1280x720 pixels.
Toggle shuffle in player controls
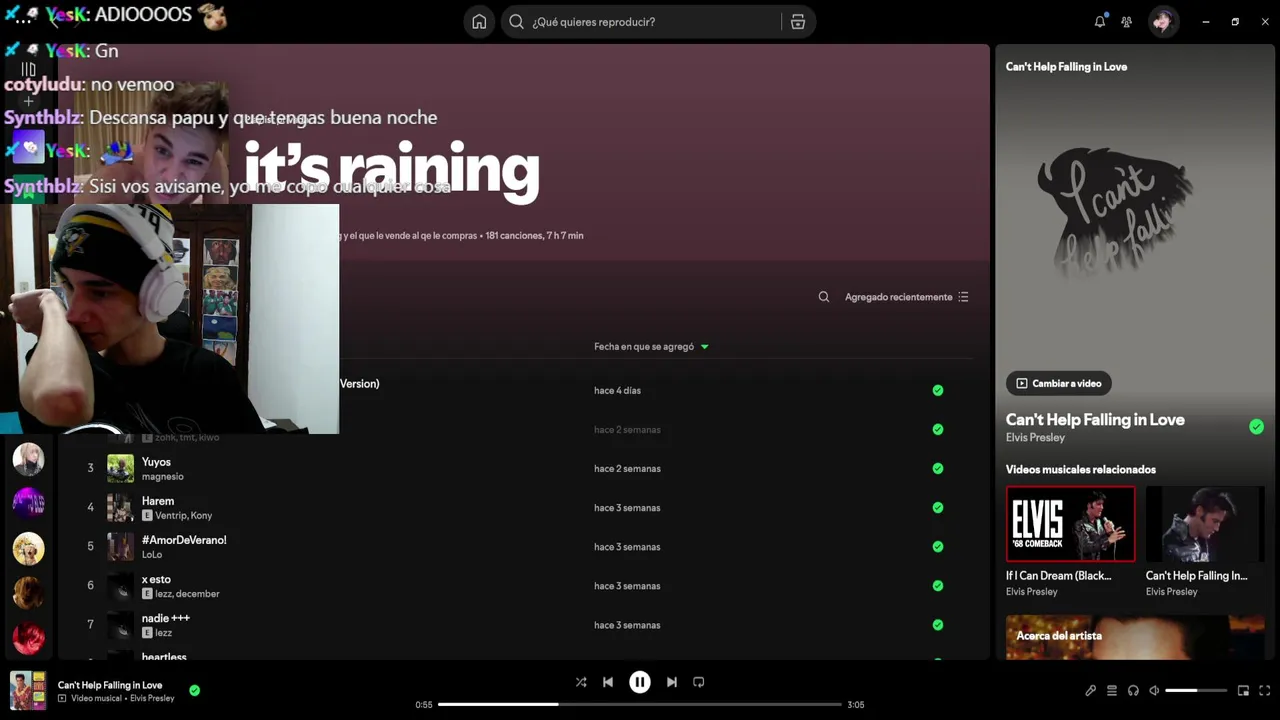point(581,682)
